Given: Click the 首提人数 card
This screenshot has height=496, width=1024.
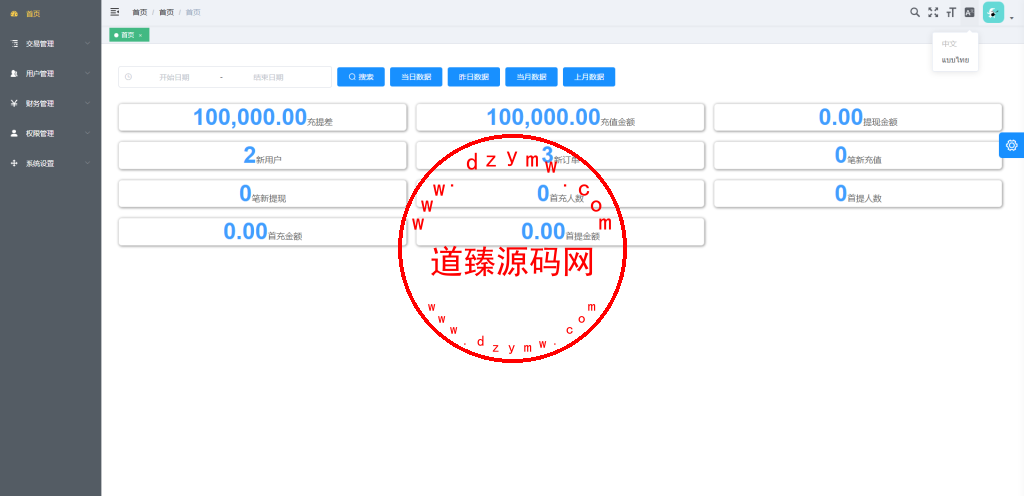Looking at the screenshot, I should (857, 194).
